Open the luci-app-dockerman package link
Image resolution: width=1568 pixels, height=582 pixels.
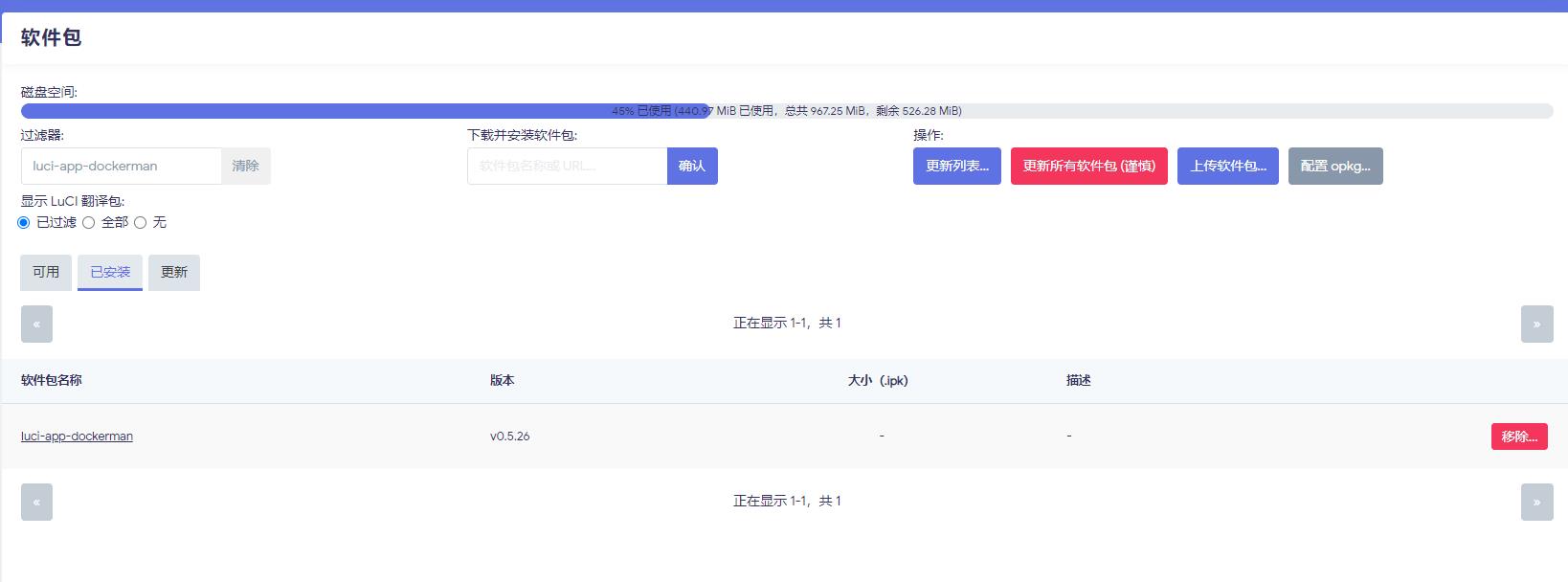point(77,436)
